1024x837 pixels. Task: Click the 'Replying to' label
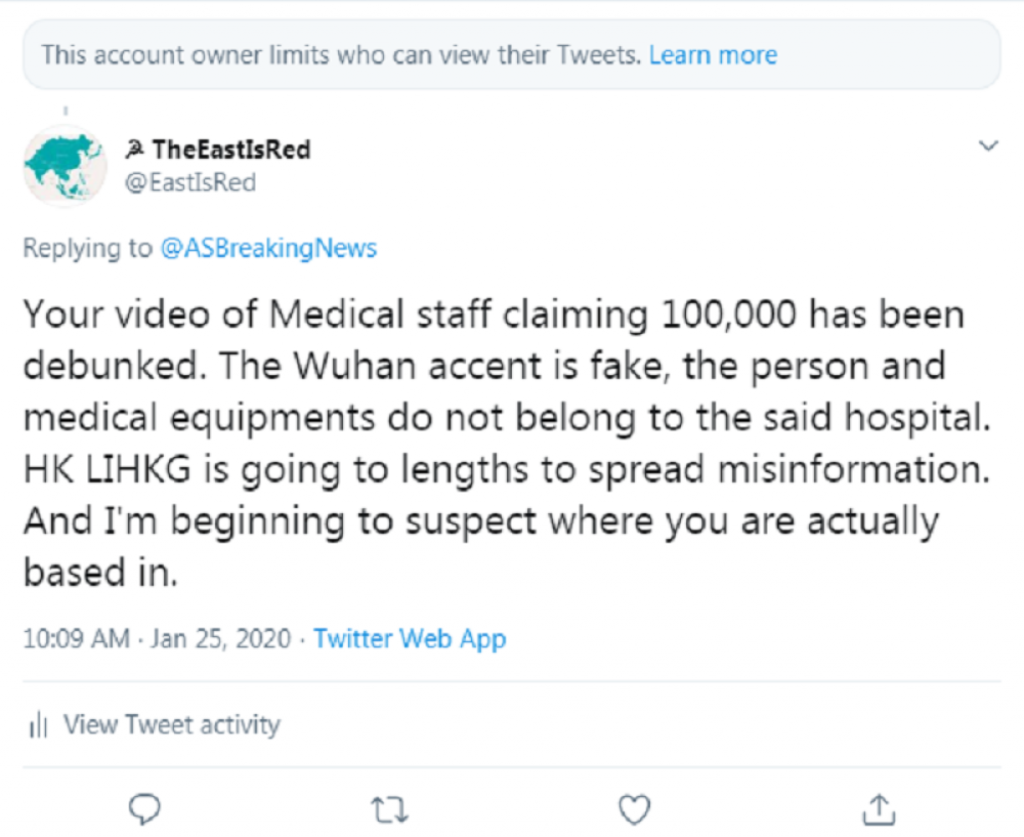pos(87,248)
